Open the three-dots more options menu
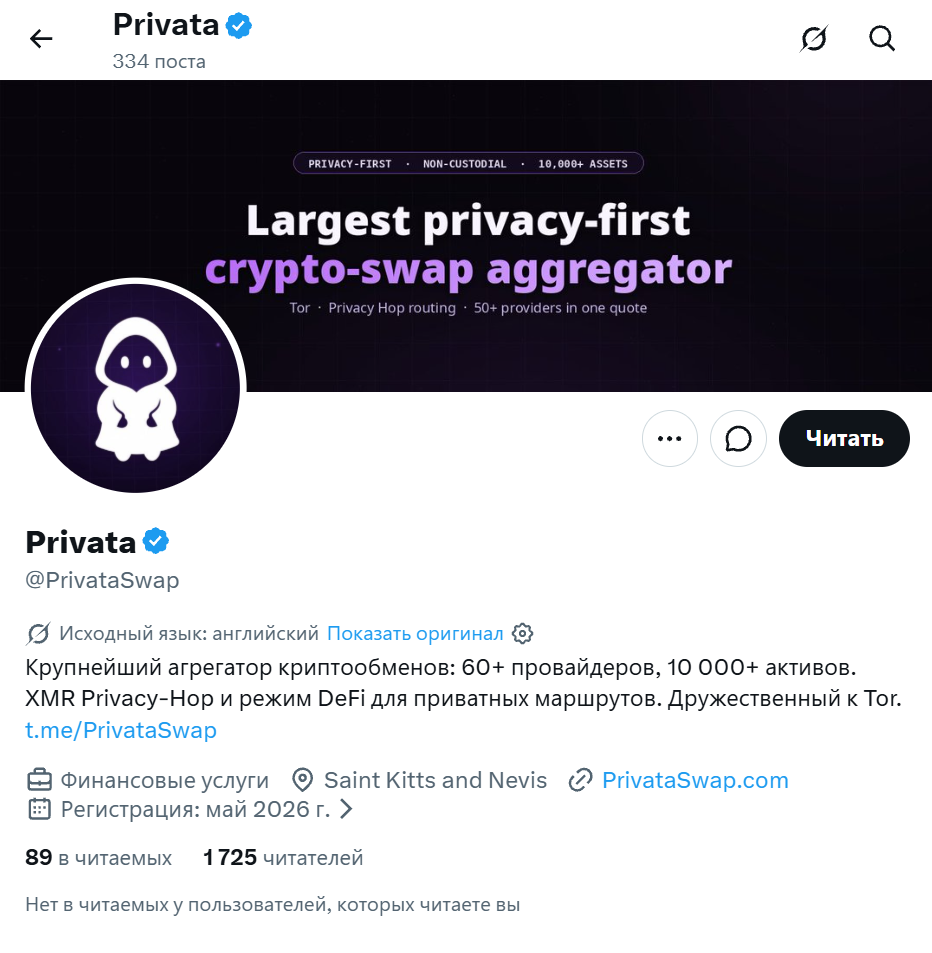This screenshot has width=932, height=953. tap(669, 438)
